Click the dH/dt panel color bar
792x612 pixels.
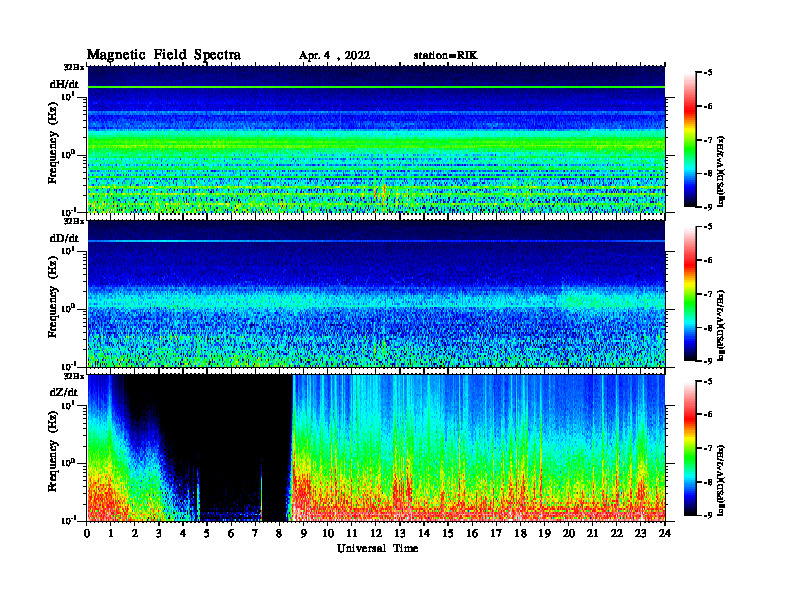[x=690, y=140]
